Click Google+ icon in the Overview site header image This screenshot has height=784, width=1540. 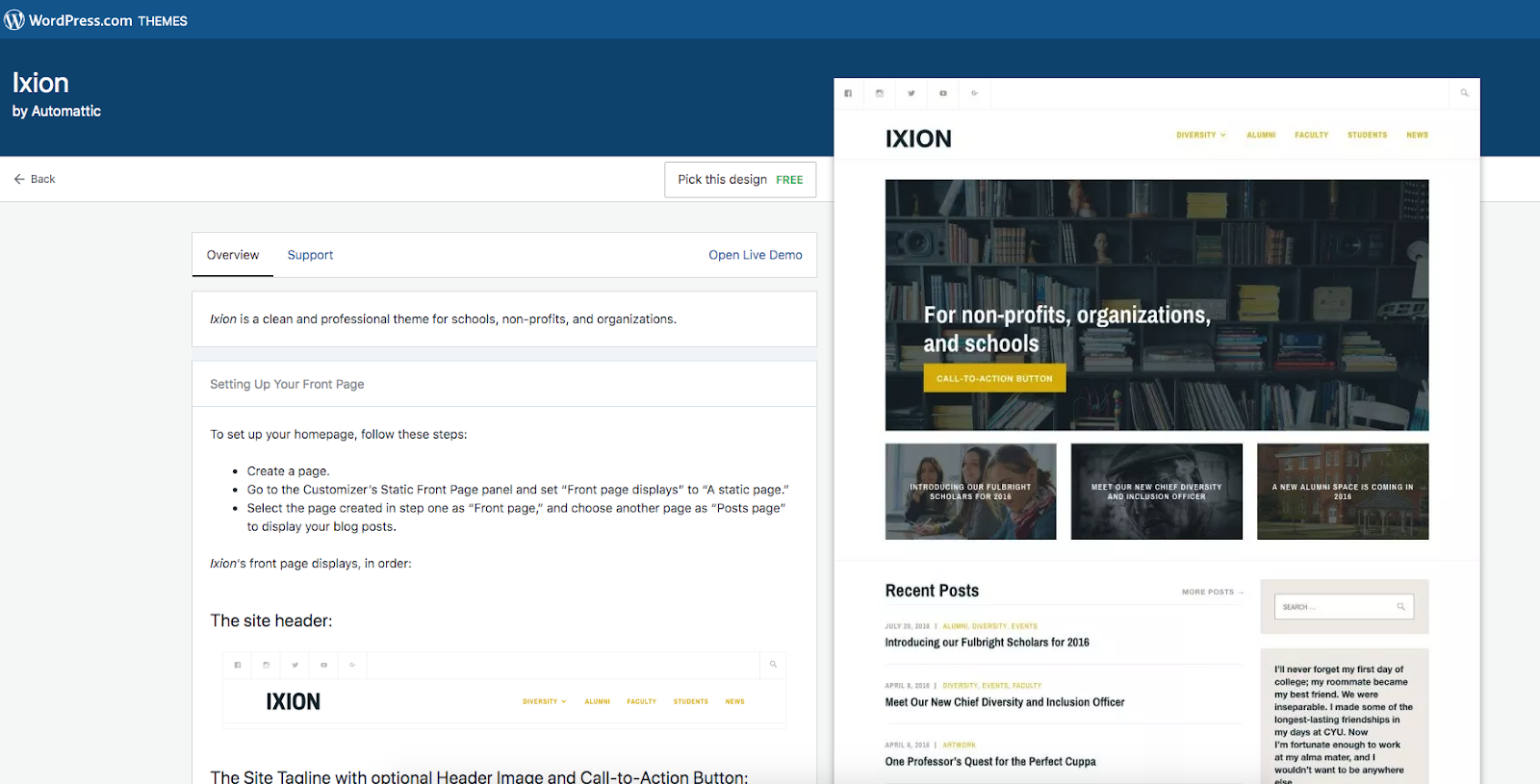pyautogui.click(x=352, y=665)
